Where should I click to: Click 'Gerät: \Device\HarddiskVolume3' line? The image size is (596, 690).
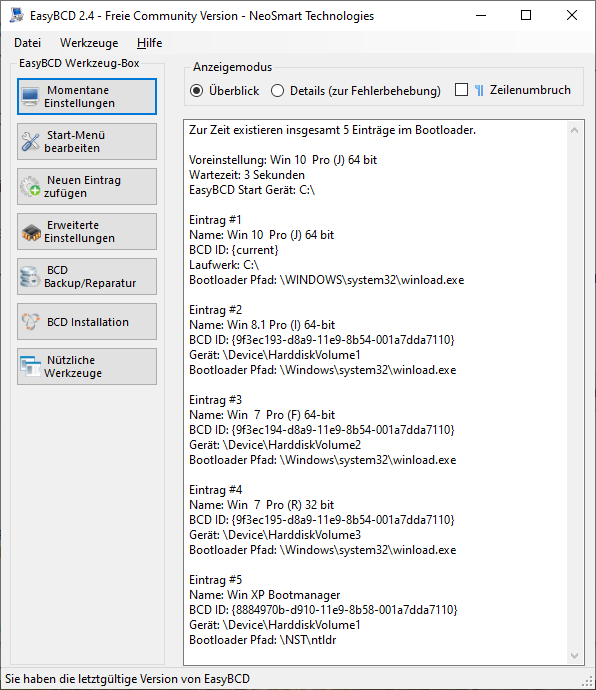(275, 535)
